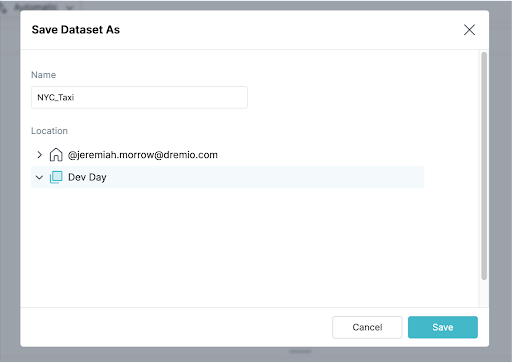Close the Save Dataset As dialog
512x362 pixels.
pos(469,30)
